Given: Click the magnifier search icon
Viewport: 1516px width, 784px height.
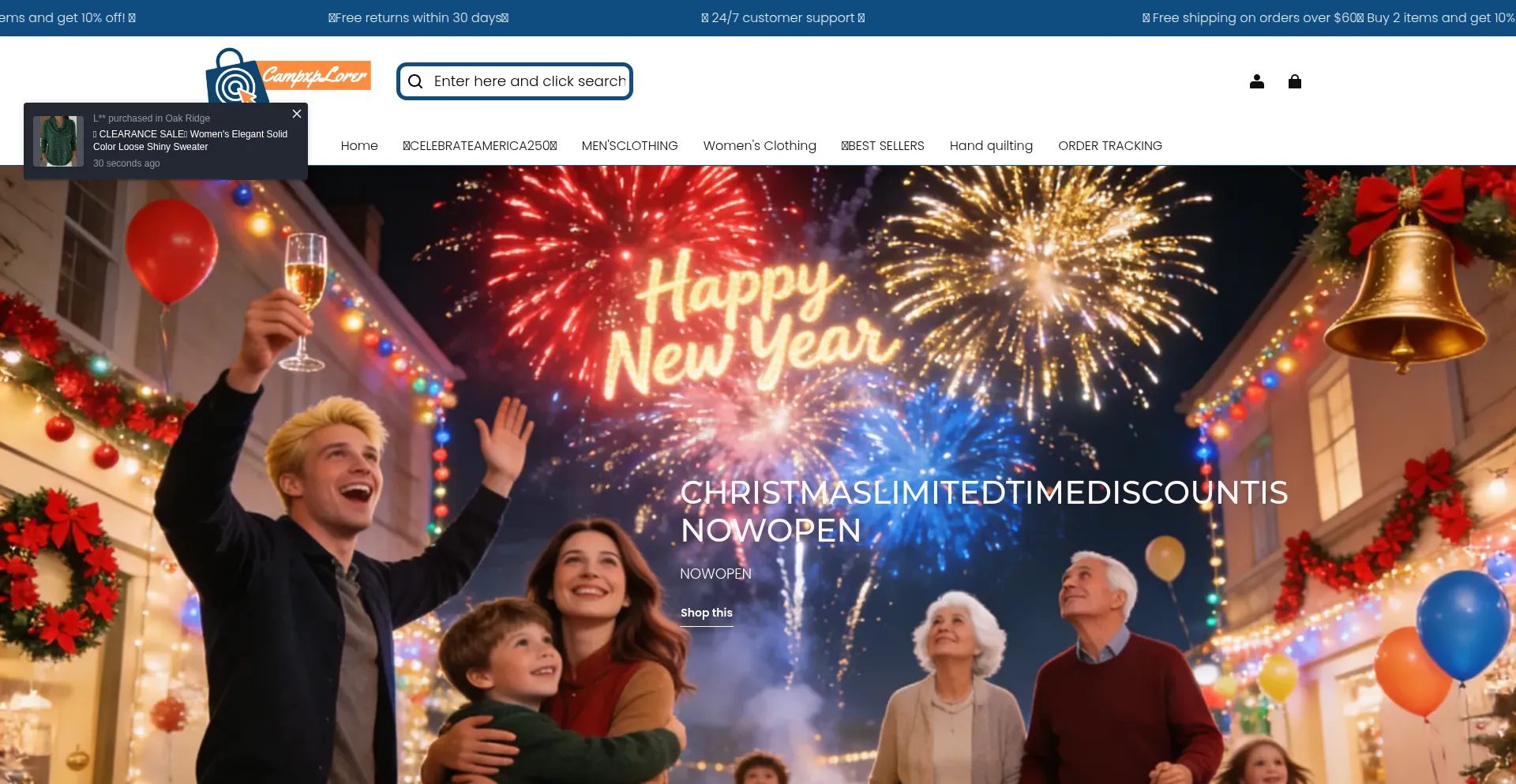Looking at the screenshot, I should tap(415, 81).
